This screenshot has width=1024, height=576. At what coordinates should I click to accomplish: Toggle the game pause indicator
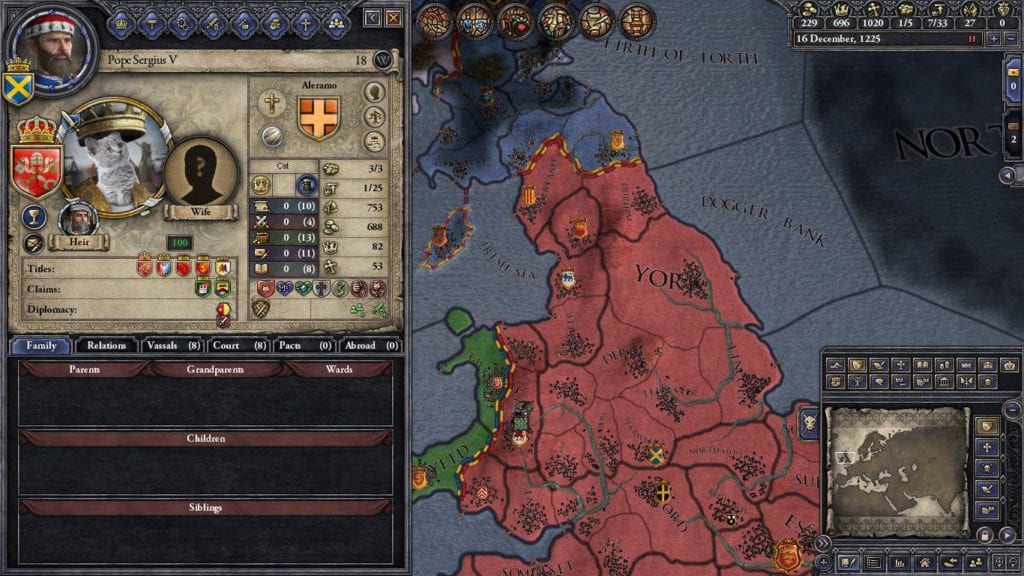click(972, 39)
